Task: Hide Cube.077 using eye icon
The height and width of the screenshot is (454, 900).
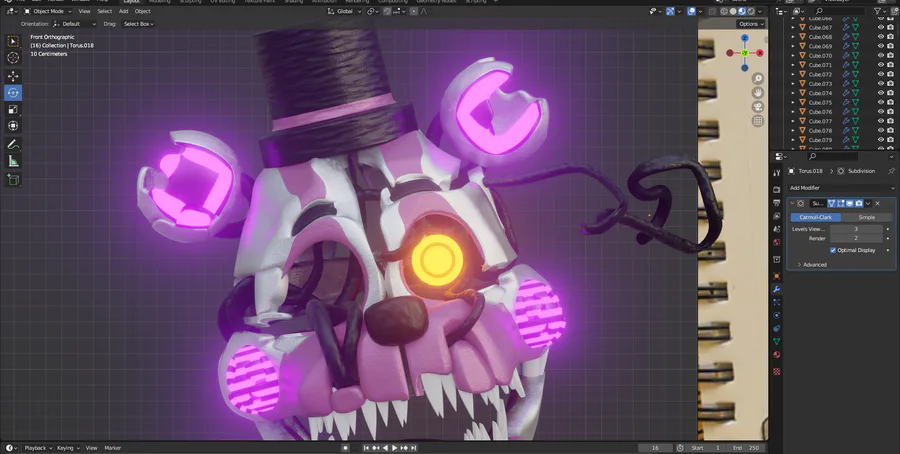Action: pos(881,121)
